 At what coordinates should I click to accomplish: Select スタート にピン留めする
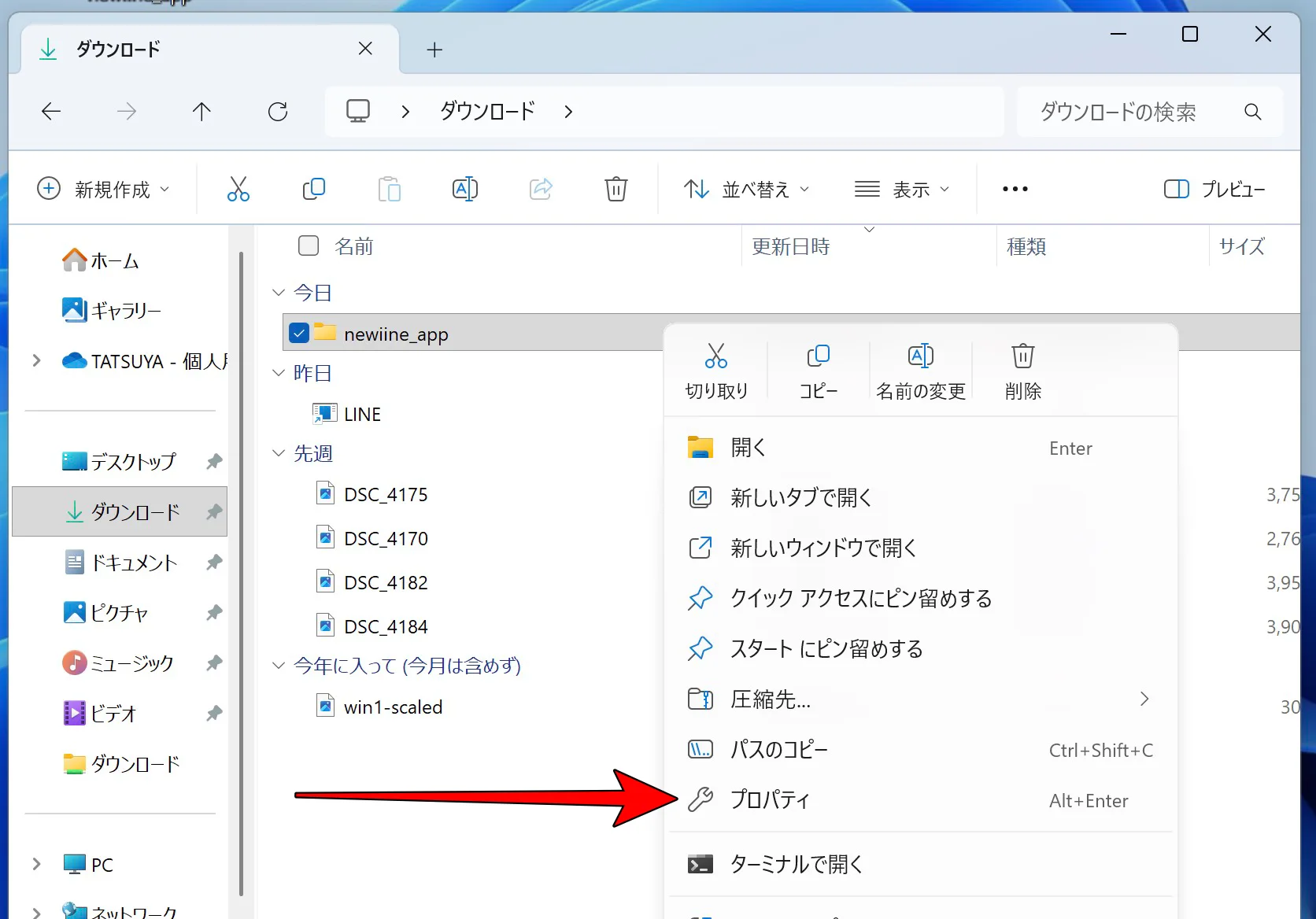pos(921,648)
